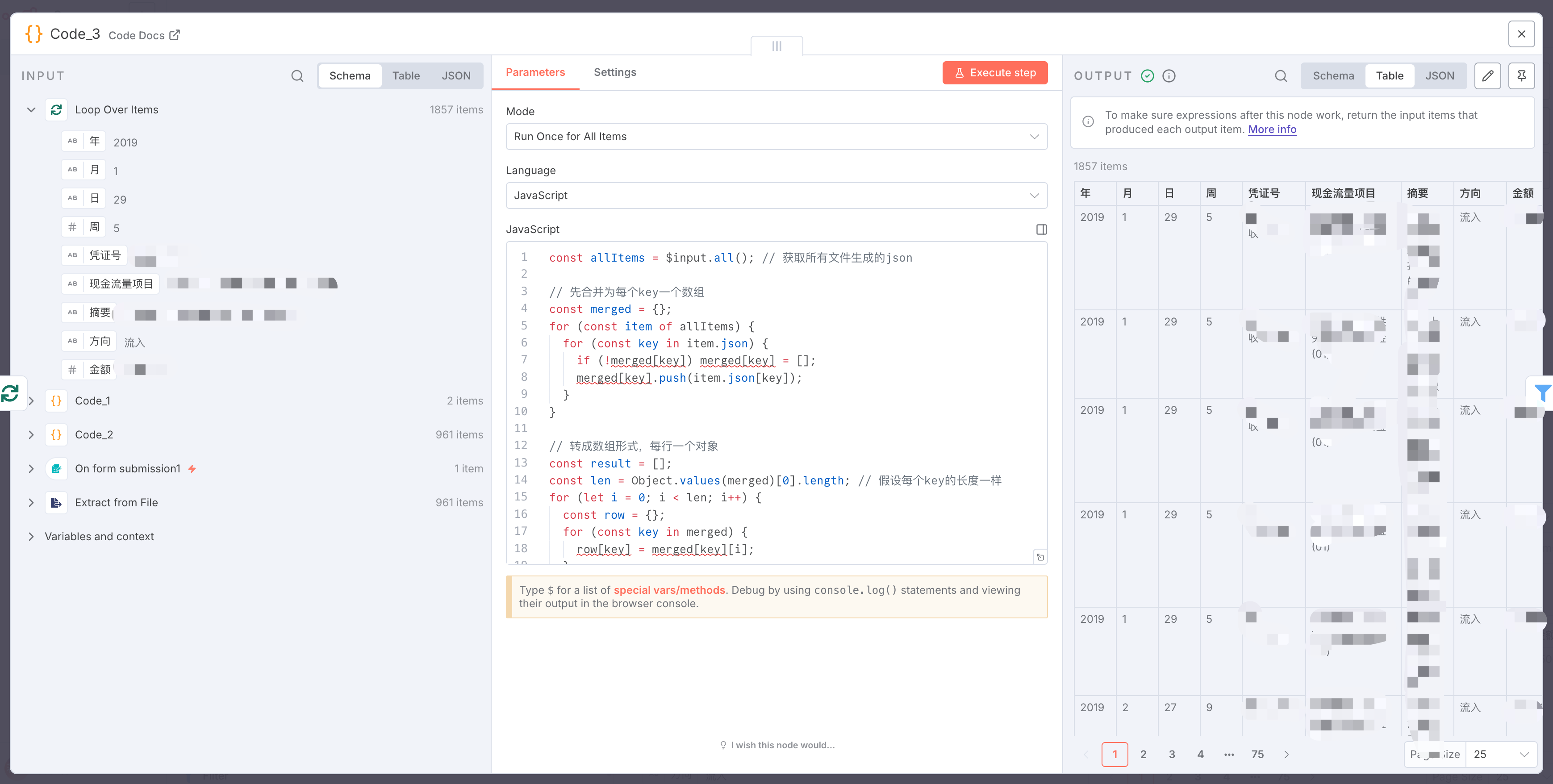The width and height of the screenshot is (1553, 784).
Task: Open the Mode dropdown
Action: tap(776, 137)
